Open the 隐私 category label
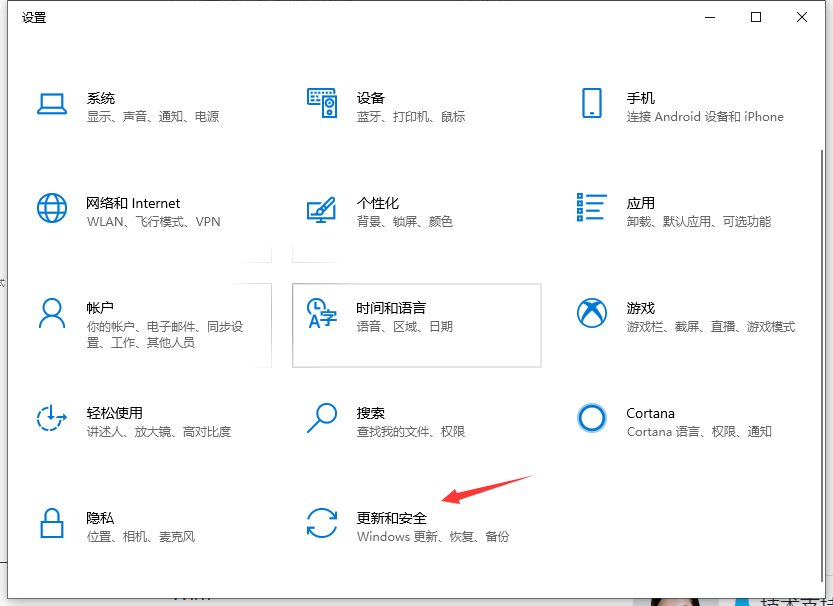This screenshot has width=833, height=606. click(100, 518)
